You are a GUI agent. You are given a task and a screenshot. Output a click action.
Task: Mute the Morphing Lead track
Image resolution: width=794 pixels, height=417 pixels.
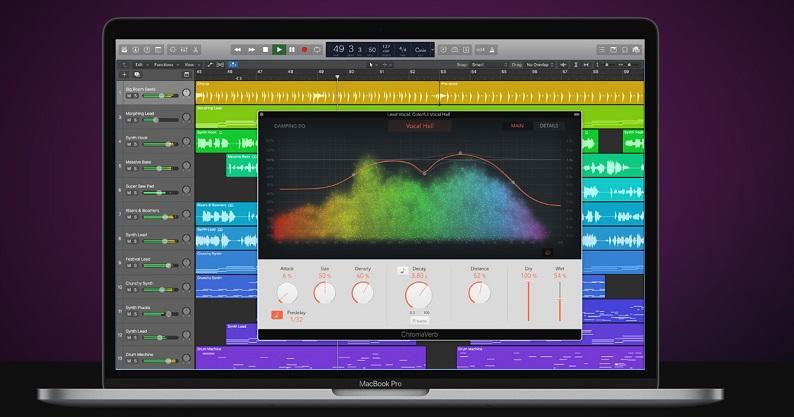pyautogui.click(x=129, y=120)
